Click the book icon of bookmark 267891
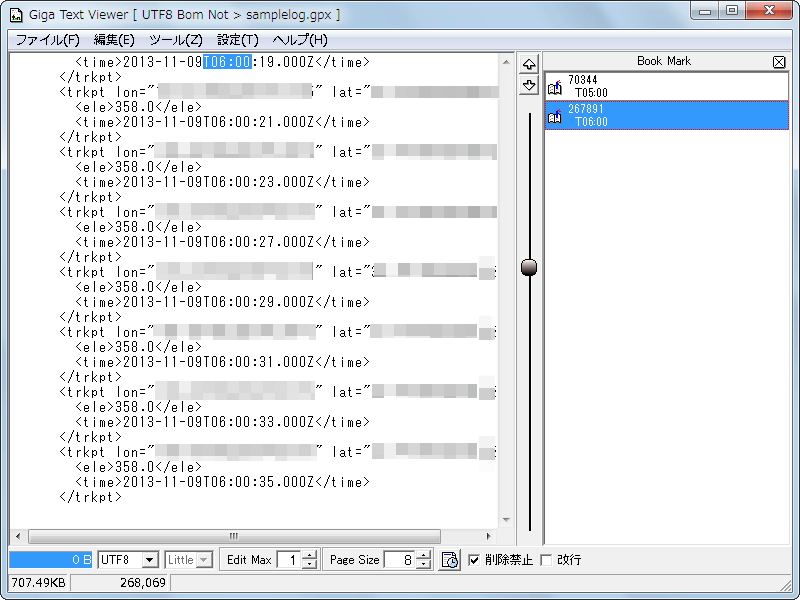The height and width of the screenshot is (600, 800). (x=555, y=117)
